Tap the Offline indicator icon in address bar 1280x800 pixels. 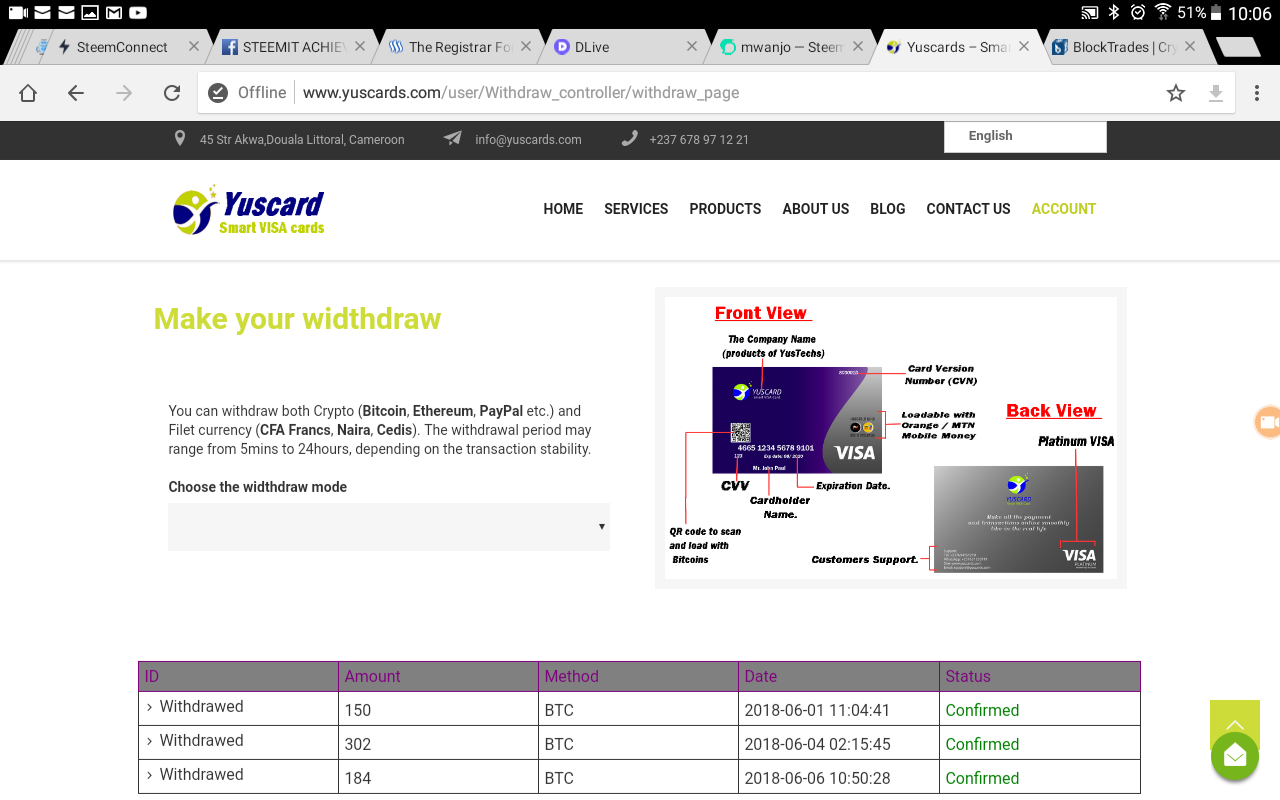tap(218, 93)
